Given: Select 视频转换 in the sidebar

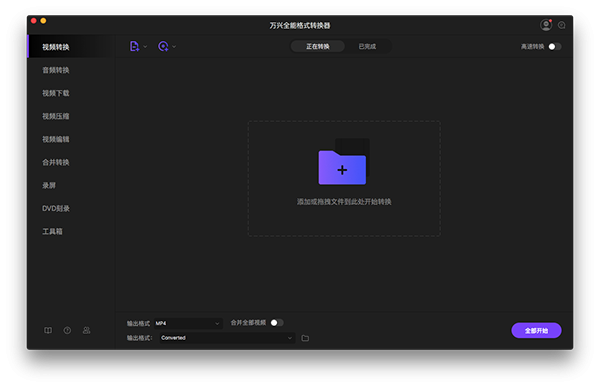Looking at the screenshot, I should 71,47.
